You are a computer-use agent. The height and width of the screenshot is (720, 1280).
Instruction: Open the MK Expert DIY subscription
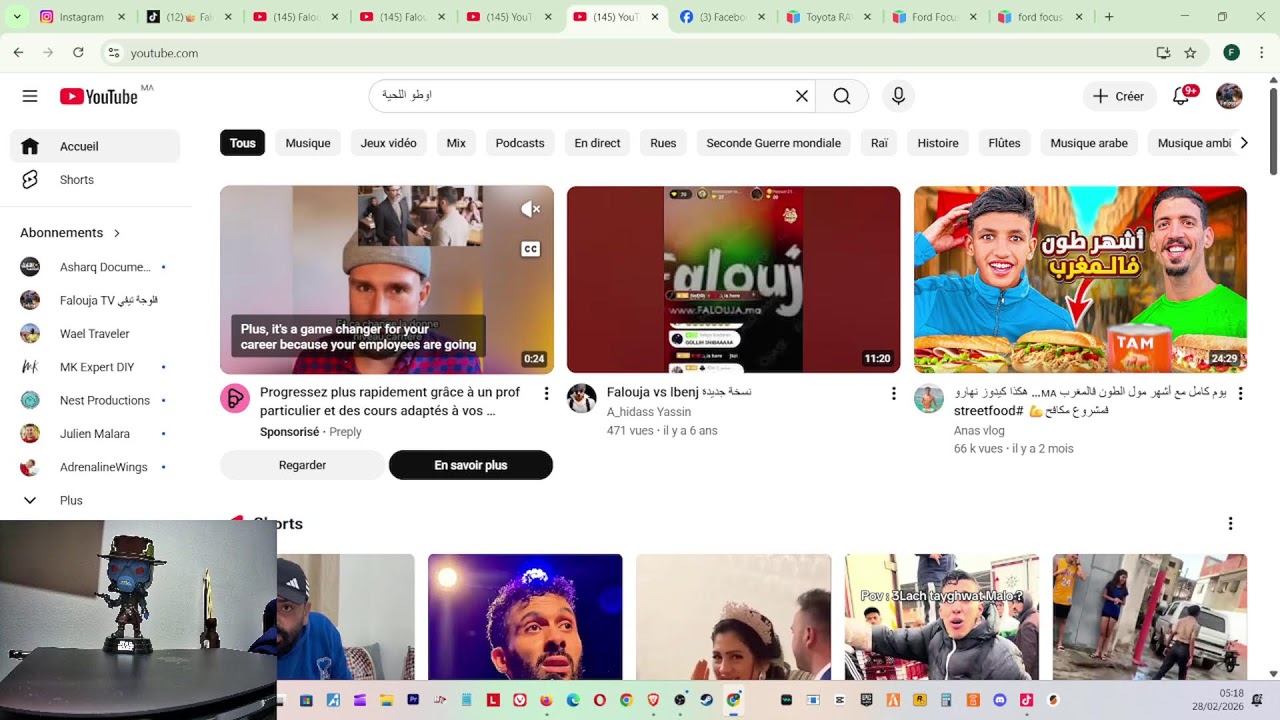95,367
